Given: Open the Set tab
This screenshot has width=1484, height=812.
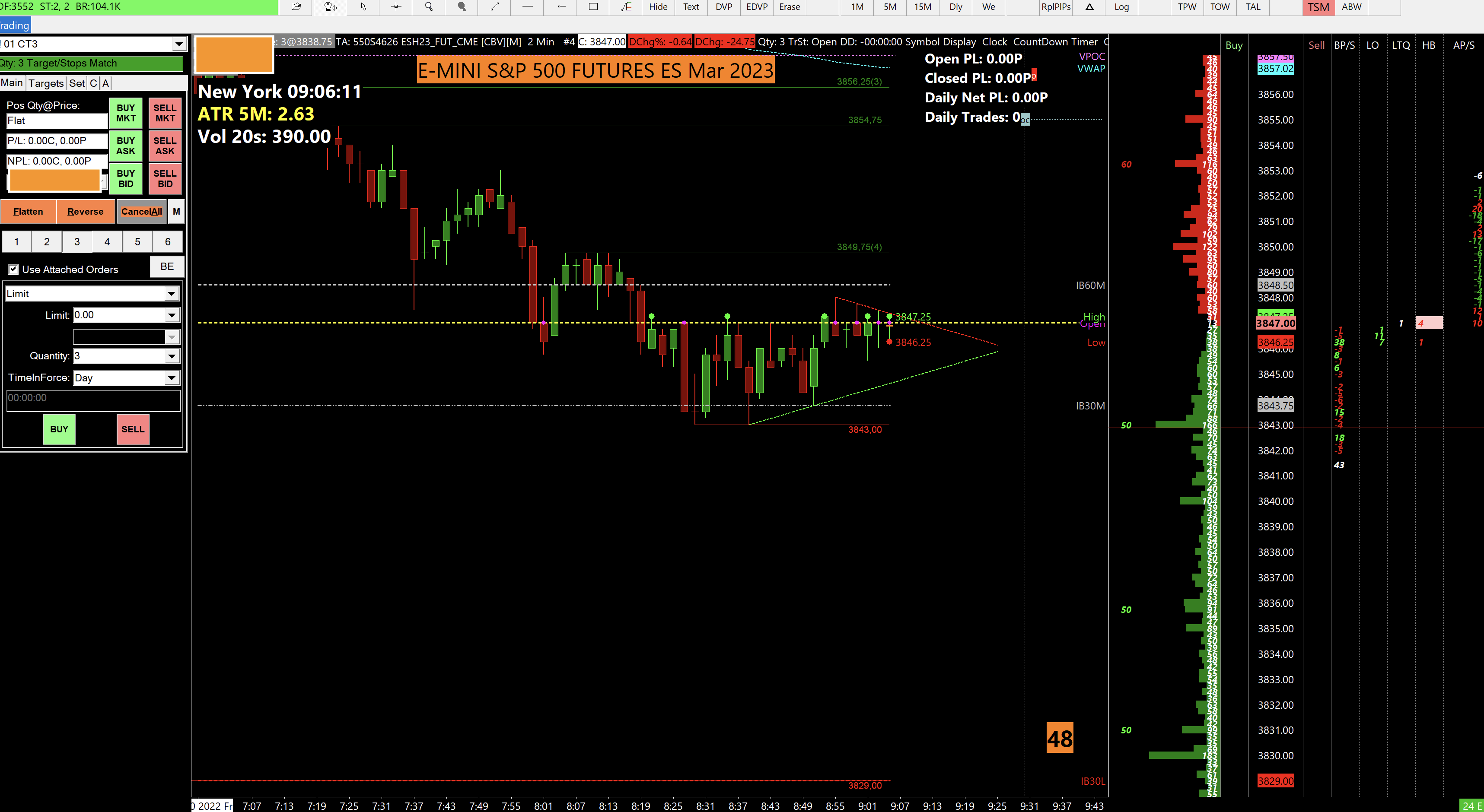Looking at the screenshot, I should (76, 83).
